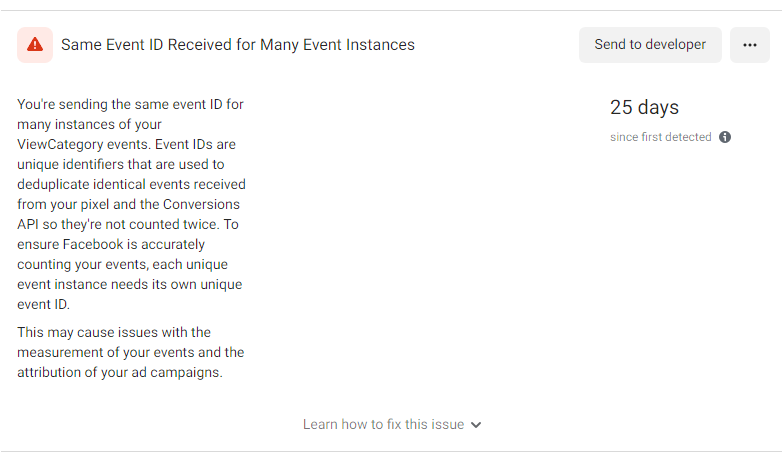
Task: Click the word deduplicate in the description
Action: pyautogui.click(x=53, y=185)
